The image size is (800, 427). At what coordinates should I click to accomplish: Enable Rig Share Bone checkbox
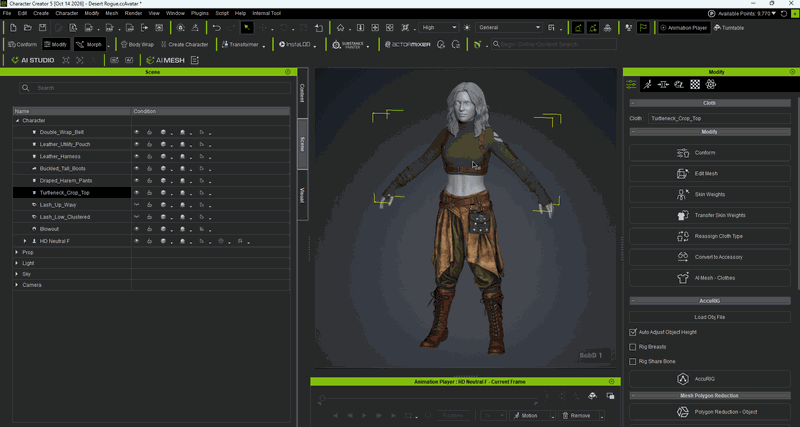coord(633,362)
